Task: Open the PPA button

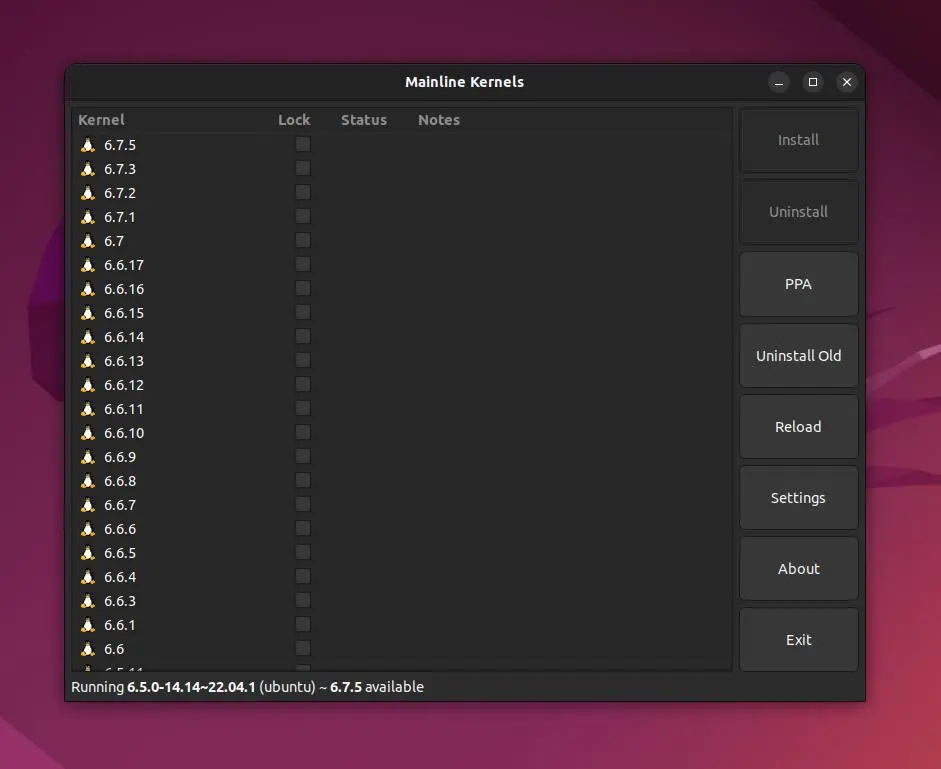Action: pyautogui.click(x=798, y=284)
